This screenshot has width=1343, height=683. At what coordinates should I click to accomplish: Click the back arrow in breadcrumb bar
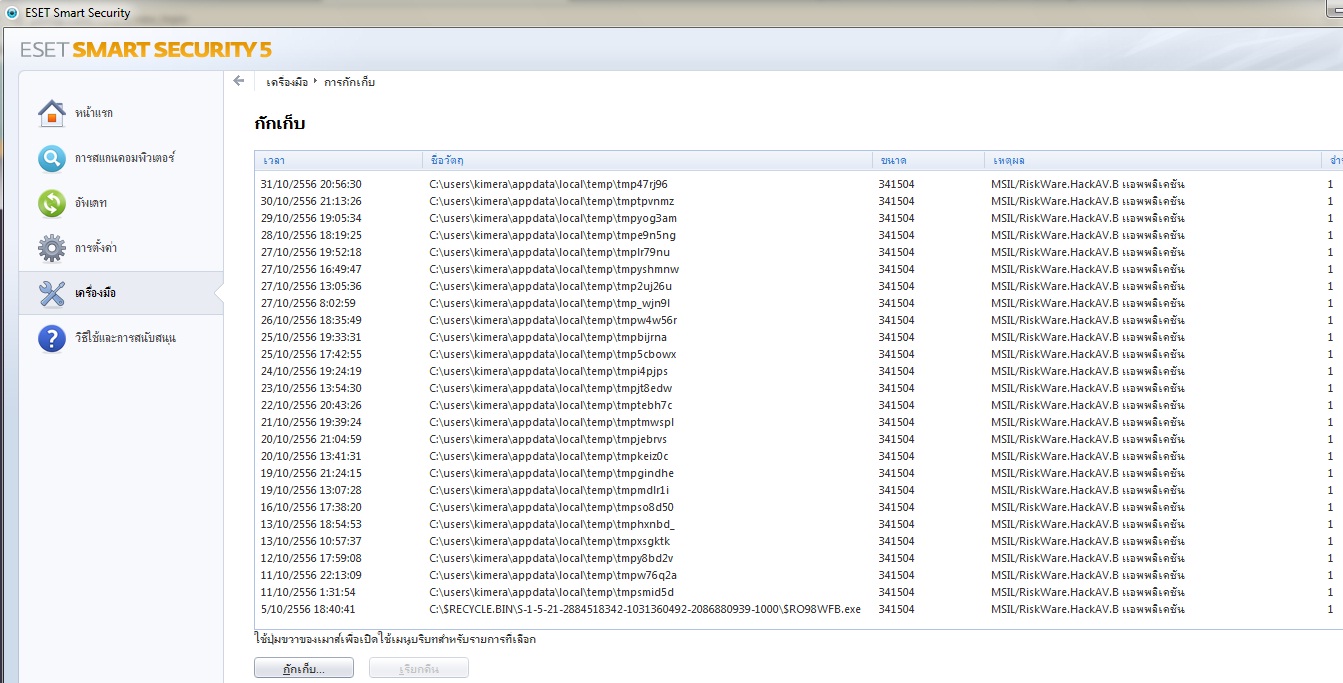(238, 81)
